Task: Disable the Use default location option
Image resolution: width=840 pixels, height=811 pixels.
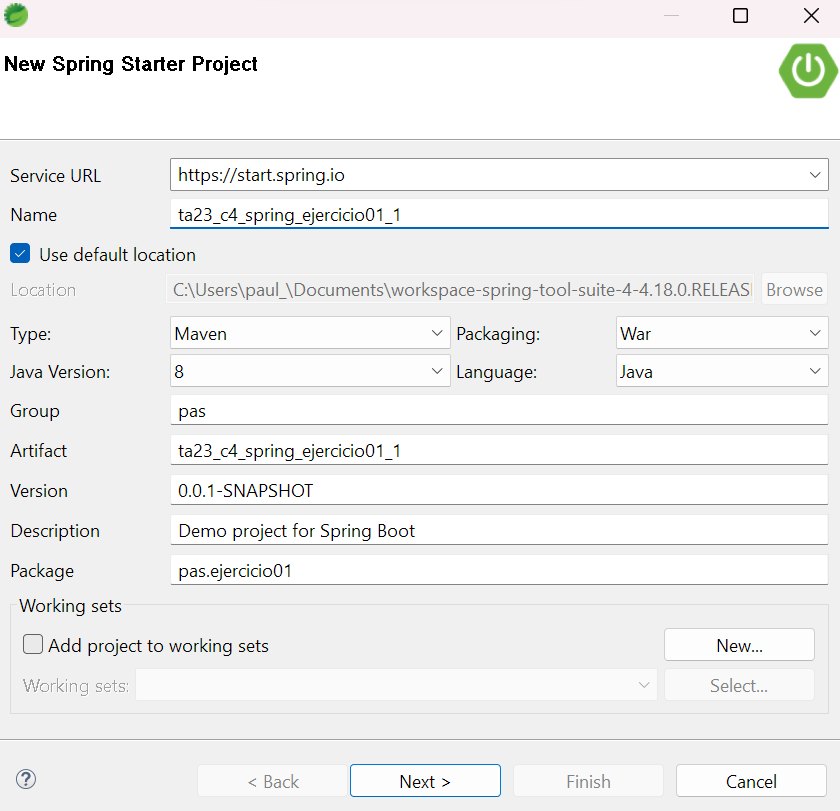Action: (x=20, y=253)
